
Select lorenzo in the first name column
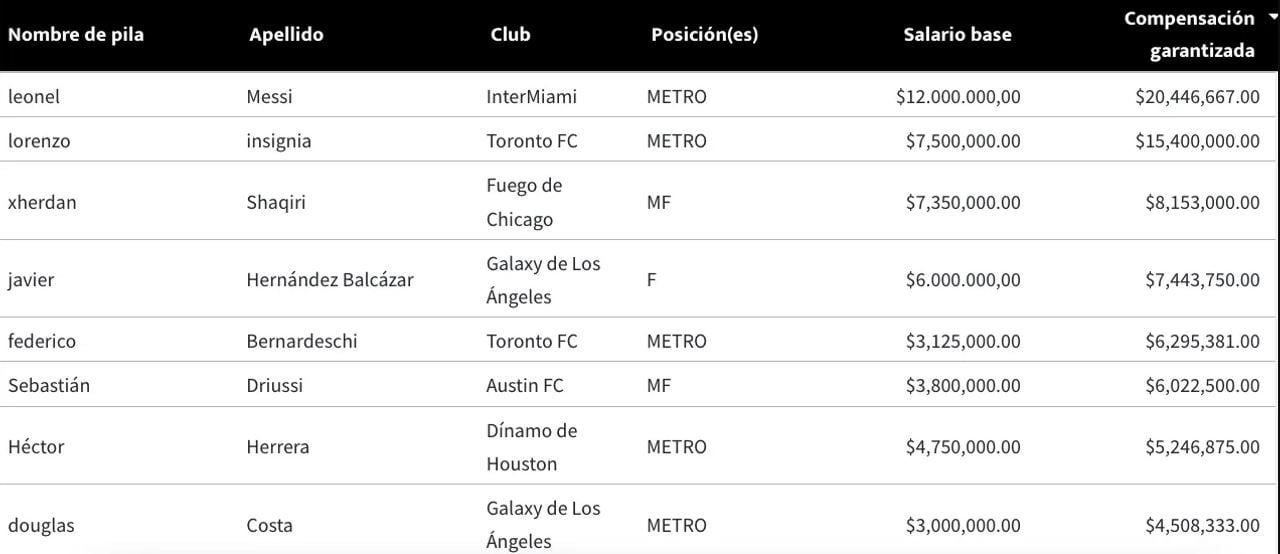(x=39, y=141)
